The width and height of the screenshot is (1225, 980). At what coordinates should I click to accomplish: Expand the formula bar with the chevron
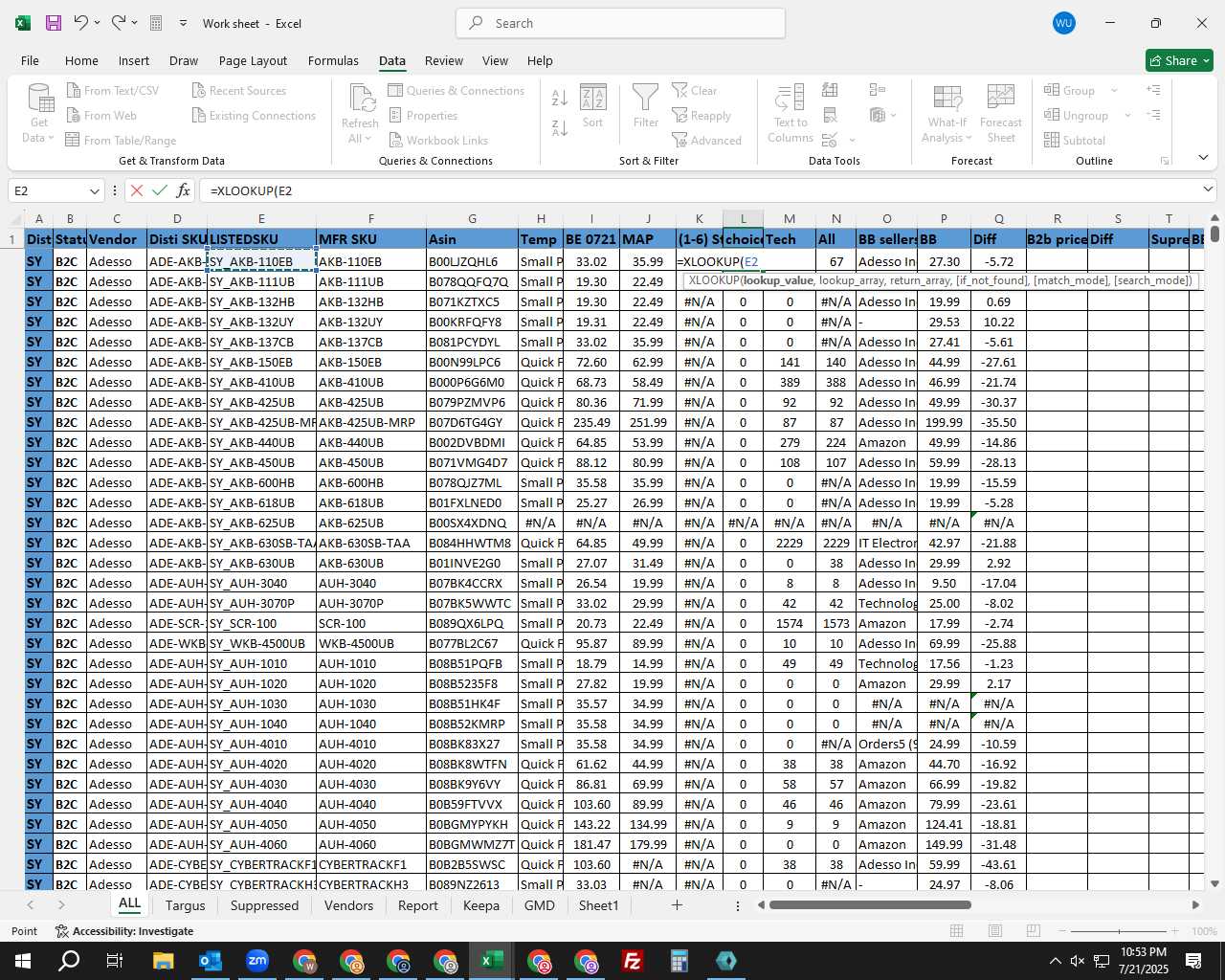point(1209,190)
